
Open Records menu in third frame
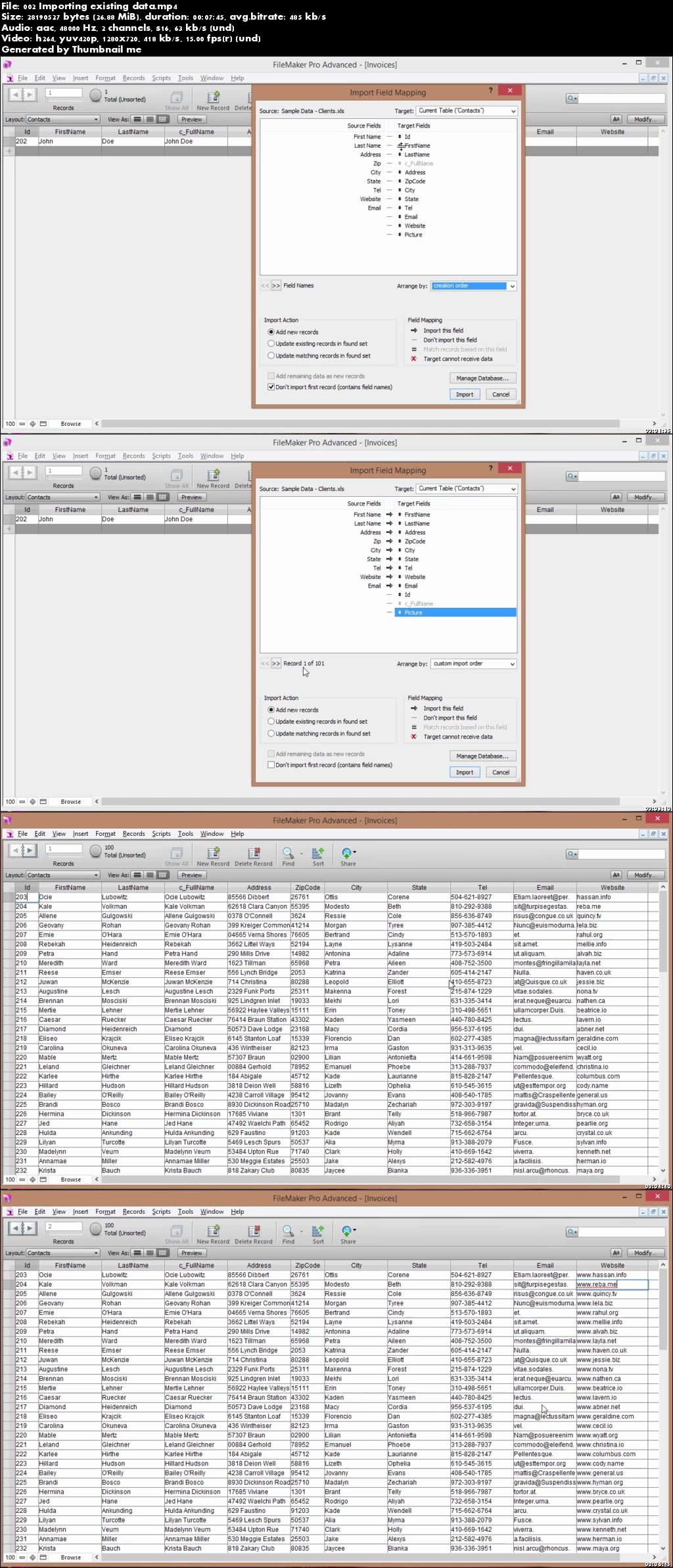[x=133, y=833]
